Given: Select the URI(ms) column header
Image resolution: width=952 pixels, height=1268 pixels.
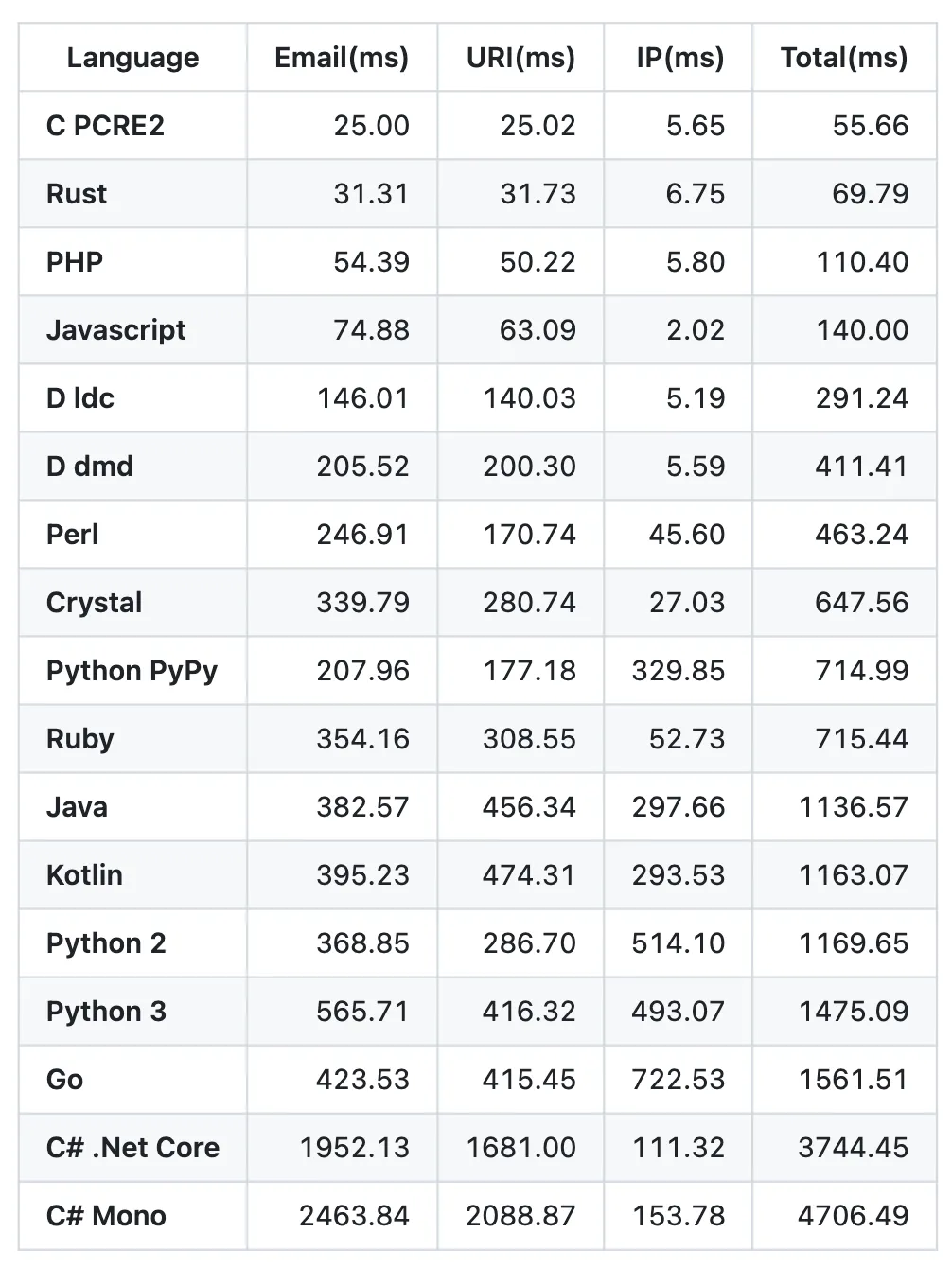Looking at the screenshot, I should 520,58.
